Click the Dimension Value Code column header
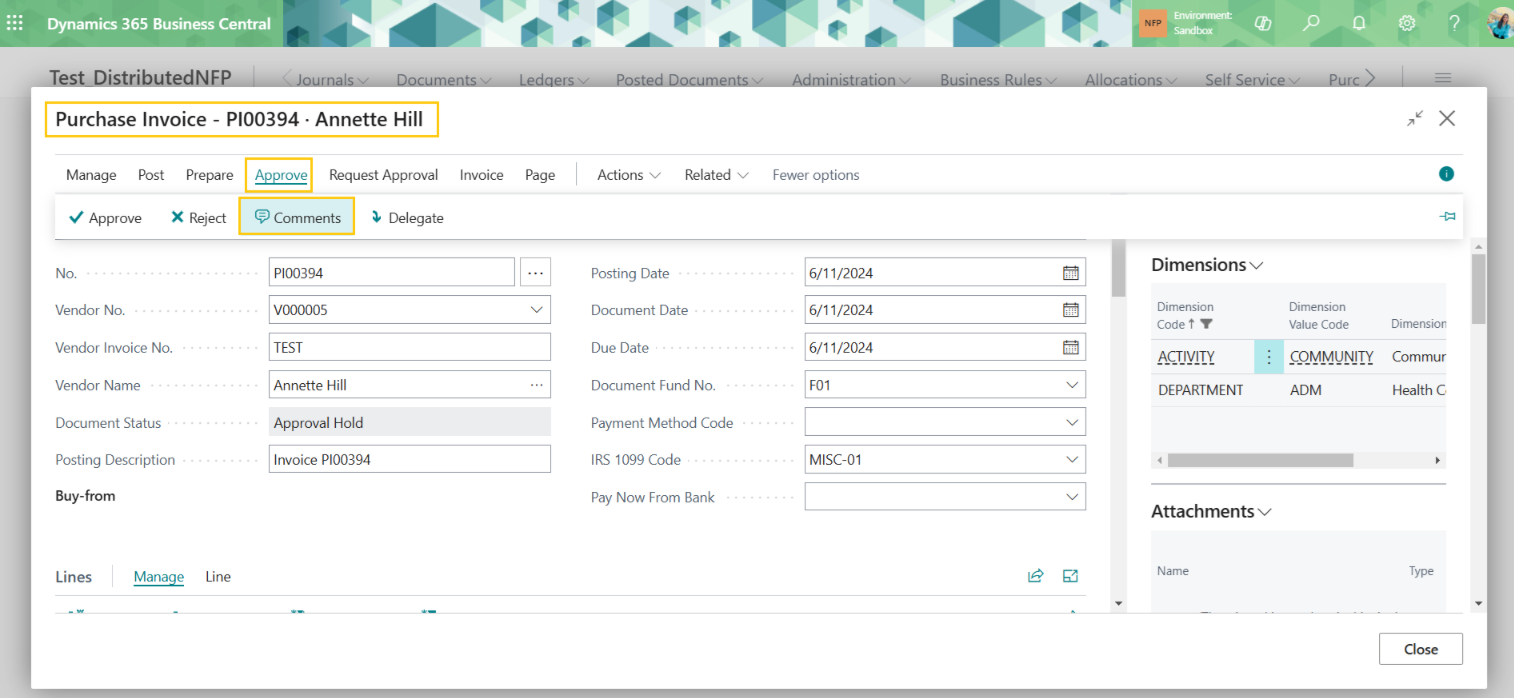 point(1319,315)
